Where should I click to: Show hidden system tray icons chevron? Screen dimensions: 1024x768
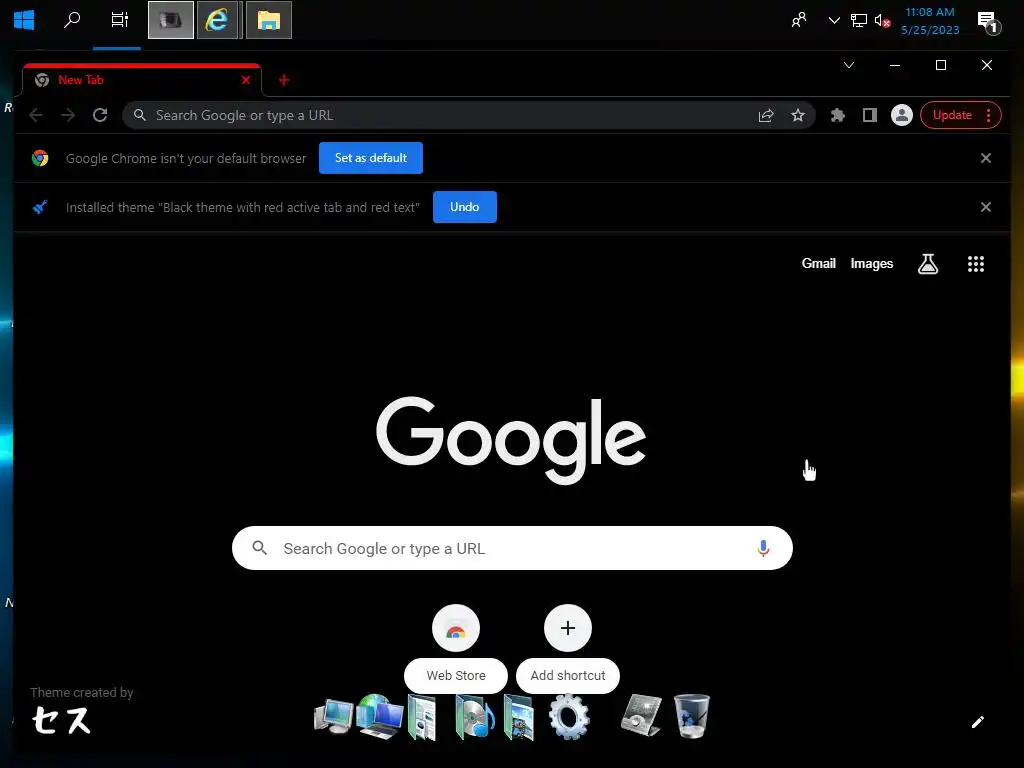(834, 20)
